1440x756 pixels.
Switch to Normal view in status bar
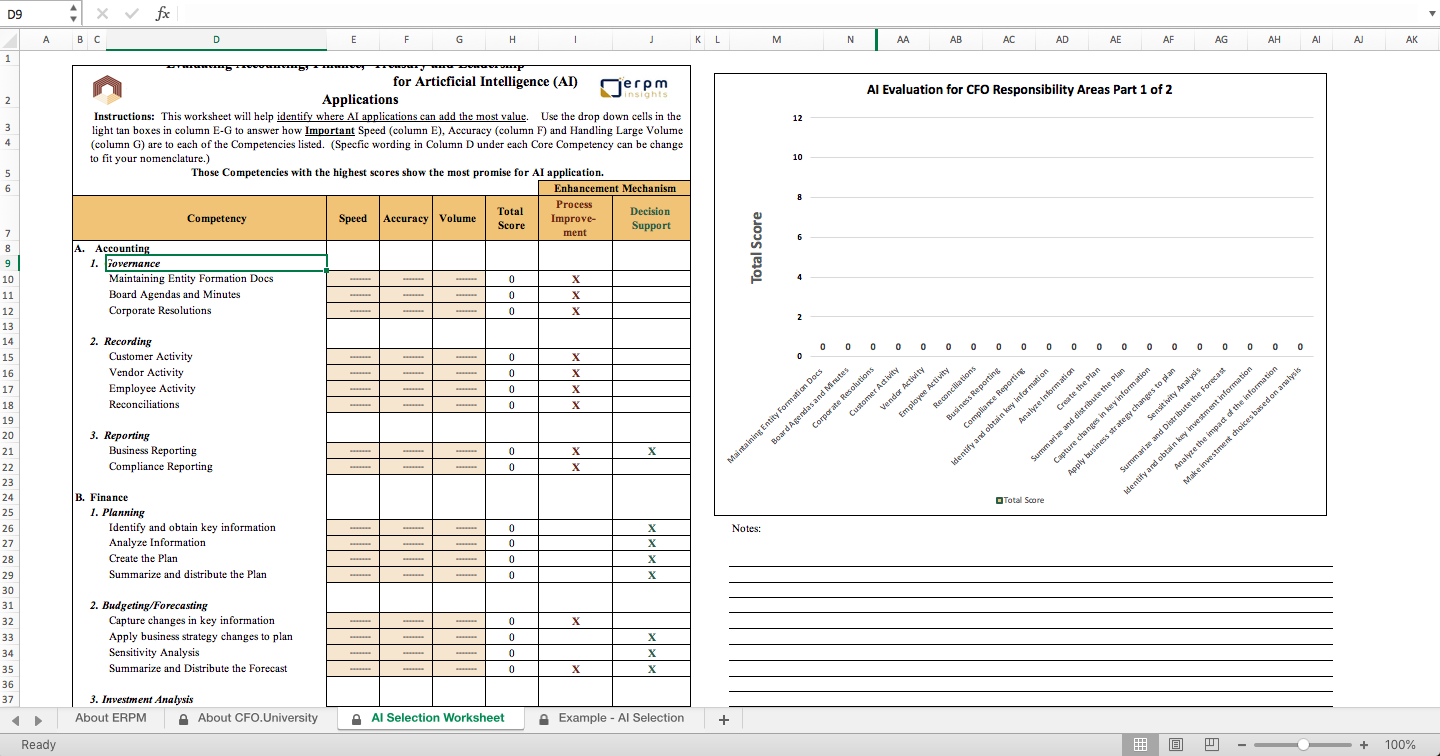click(x=1140, y=745)
